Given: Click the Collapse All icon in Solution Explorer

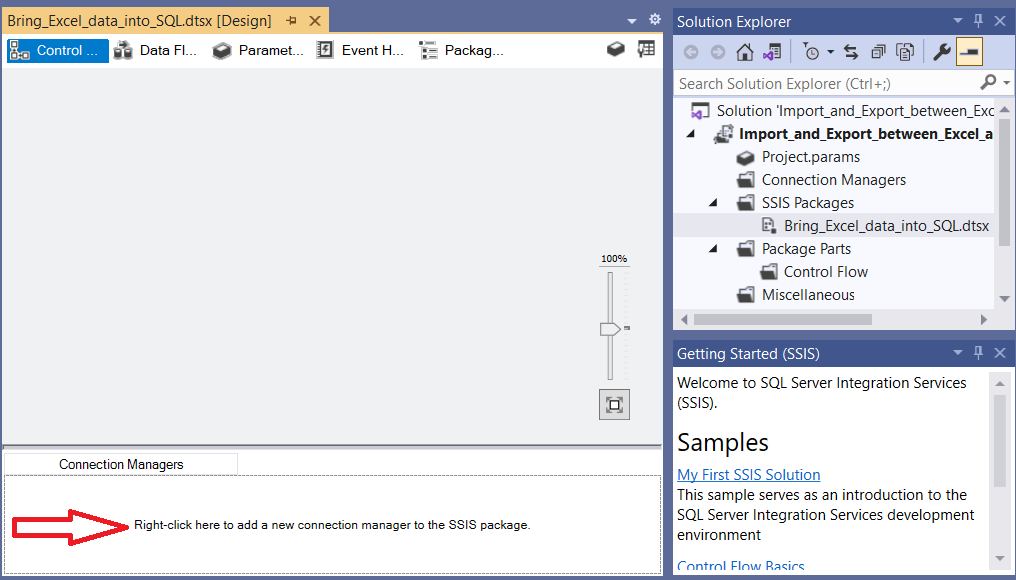Looking at the screenshot, I should click(878, 52).
